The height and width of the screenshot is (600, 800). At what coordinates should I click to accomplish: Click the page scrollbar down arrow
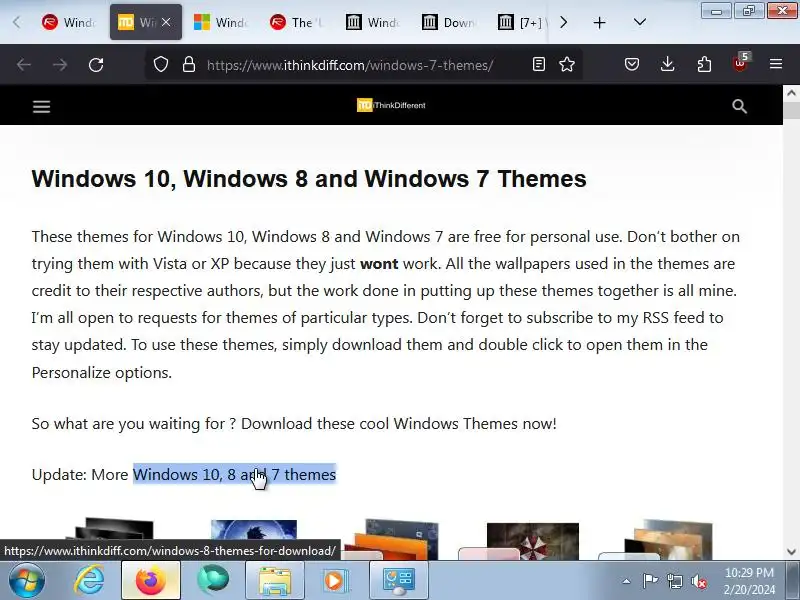(x=791, y=552)
